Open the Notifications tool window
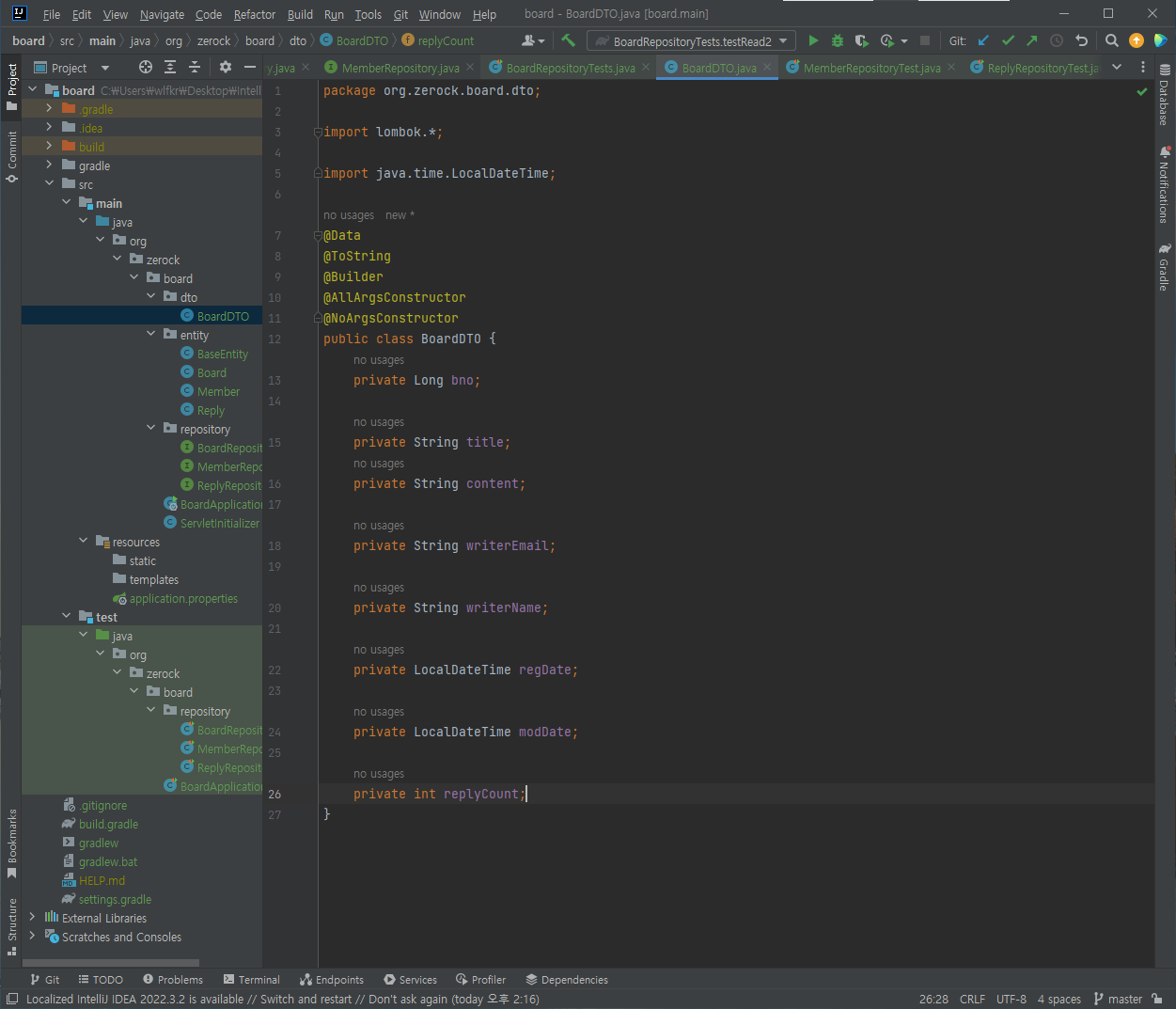Screen dimensions: 1176x1009 (1165, 184)
